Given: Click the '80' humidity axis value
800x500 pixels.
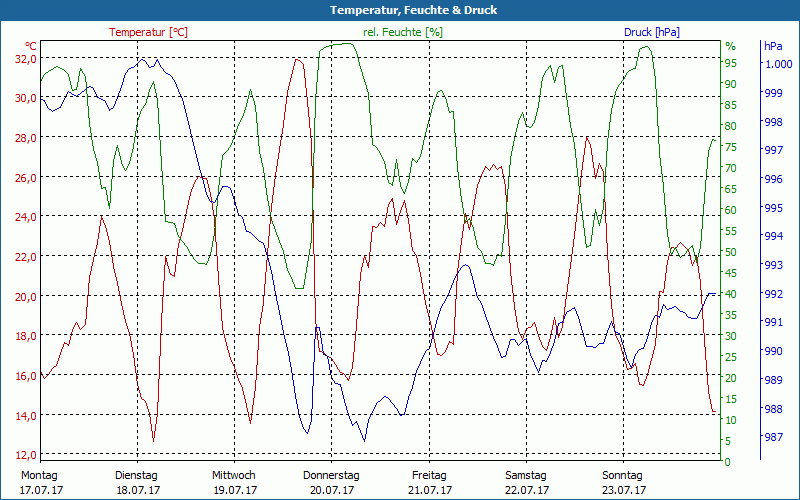Looking at the screenshot, I should [731, 126].
